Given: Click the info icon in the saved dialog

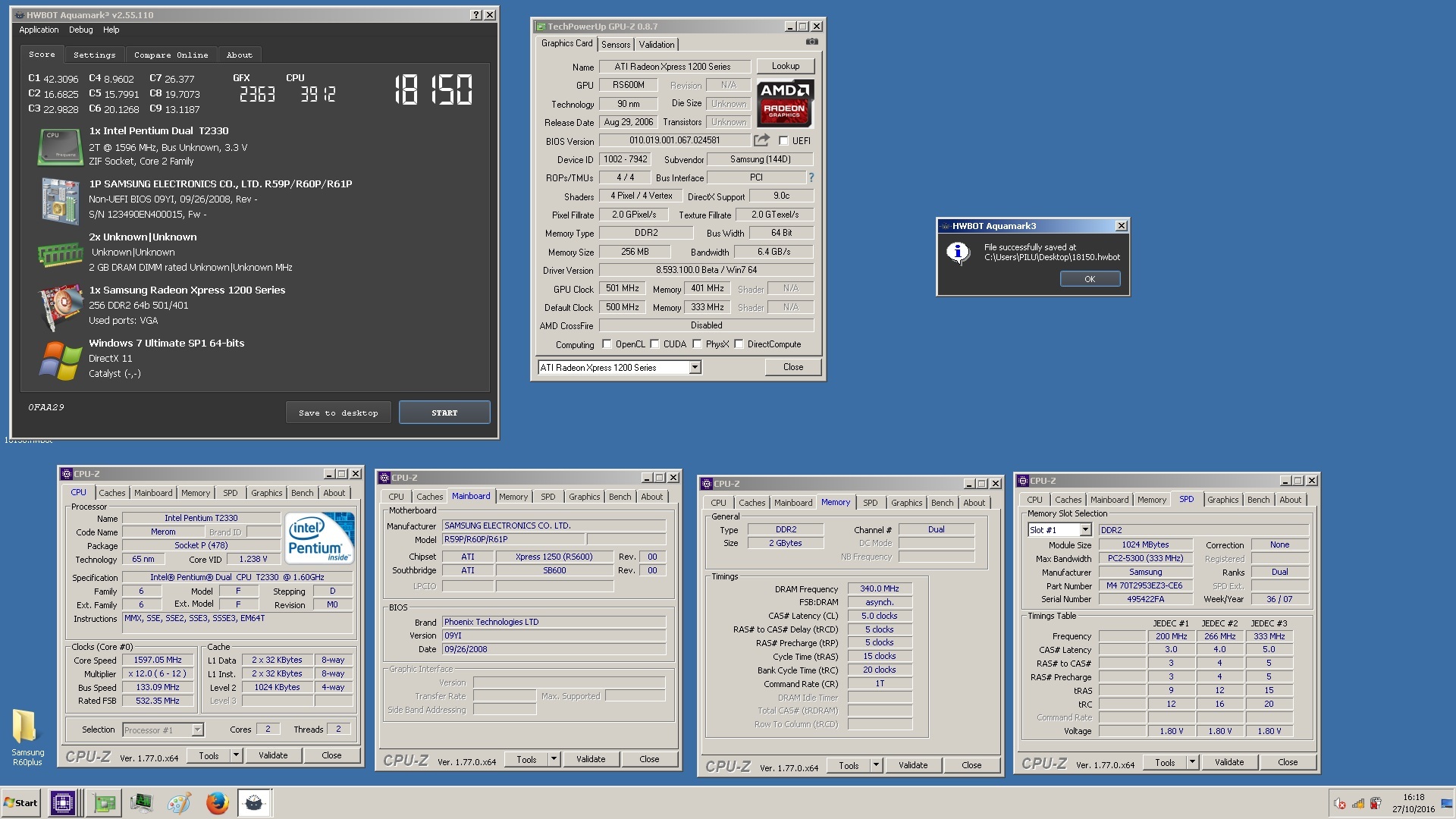Looking at the screenshot, I should click(958, 253).
